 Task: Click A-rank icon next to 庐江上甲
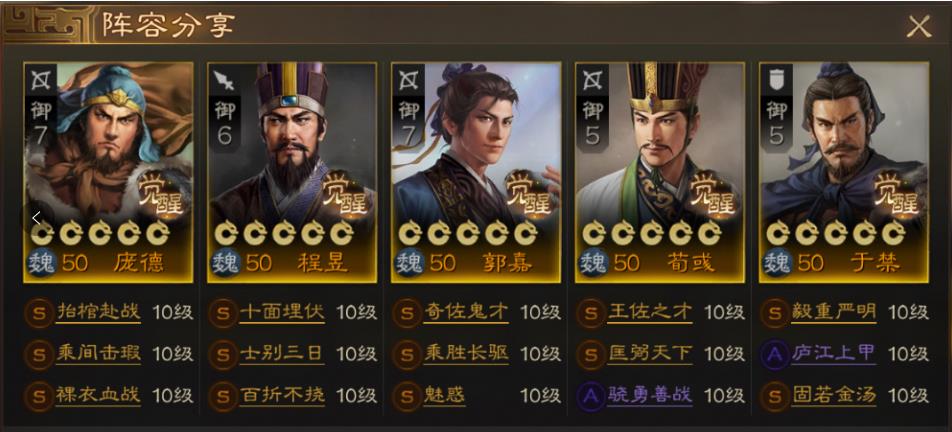pyautogui.click(x=774, y=354)
